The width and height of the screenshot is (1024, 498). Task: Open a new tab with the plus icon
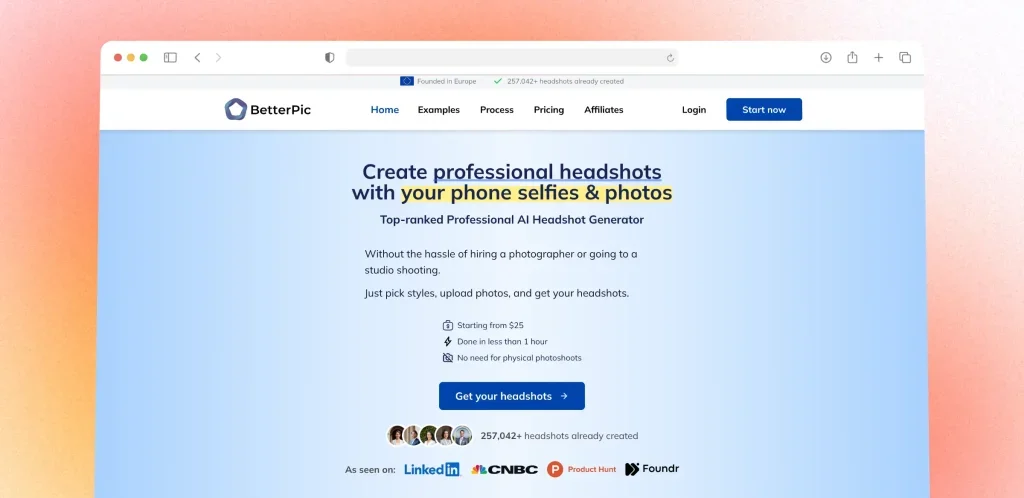878,57
